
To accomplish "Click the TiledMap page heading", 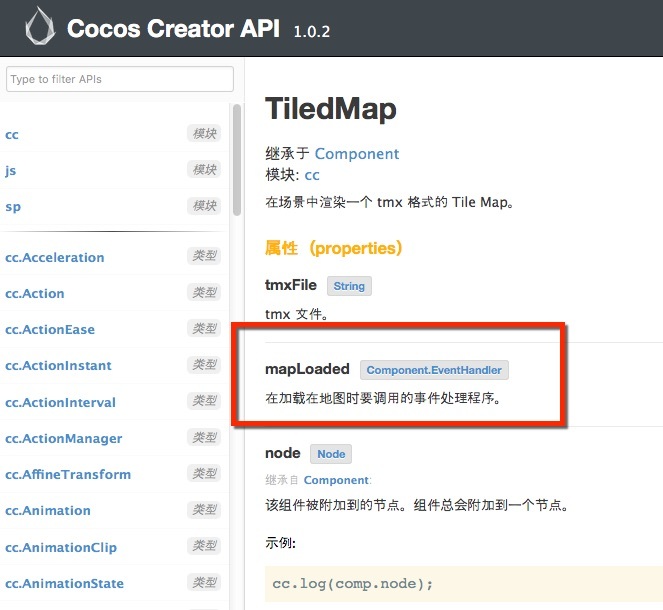I will point(331,109).
